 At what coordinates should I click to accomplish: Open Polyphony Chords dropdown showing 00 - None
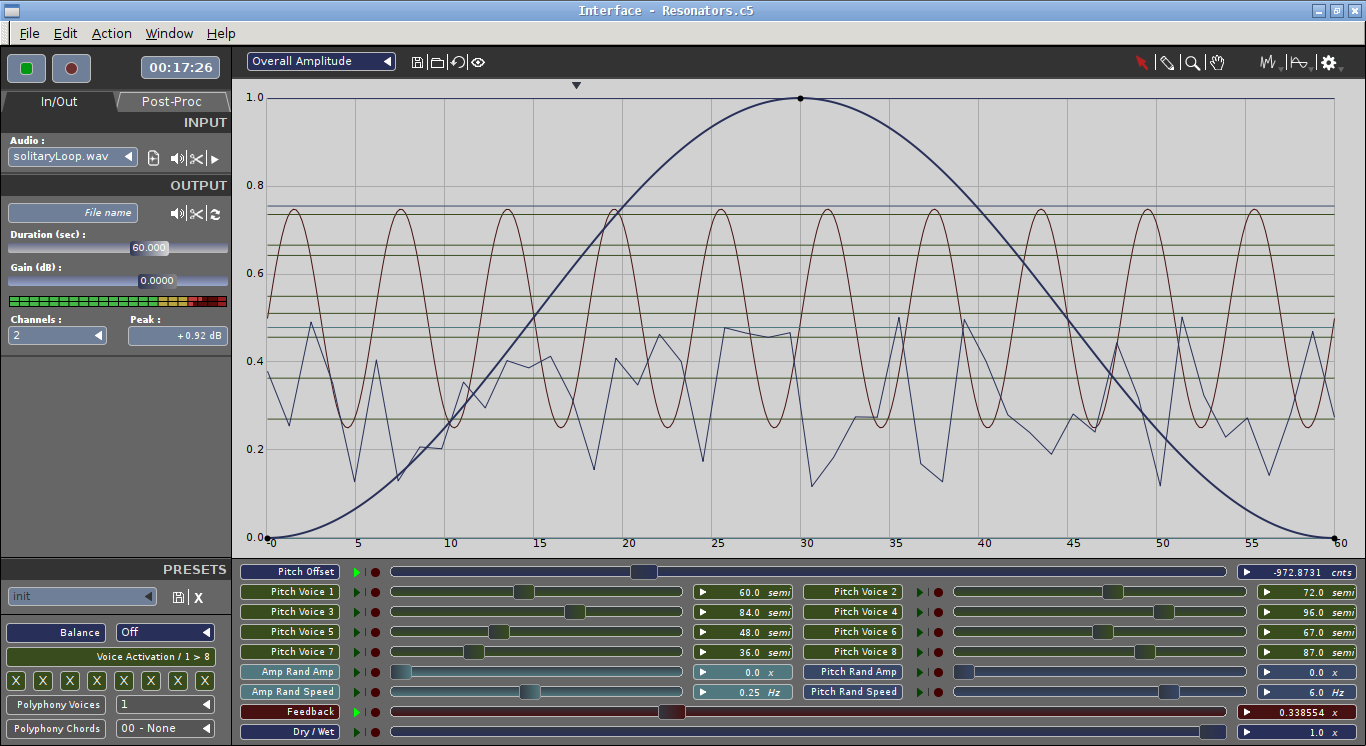[x=166, y=728]
